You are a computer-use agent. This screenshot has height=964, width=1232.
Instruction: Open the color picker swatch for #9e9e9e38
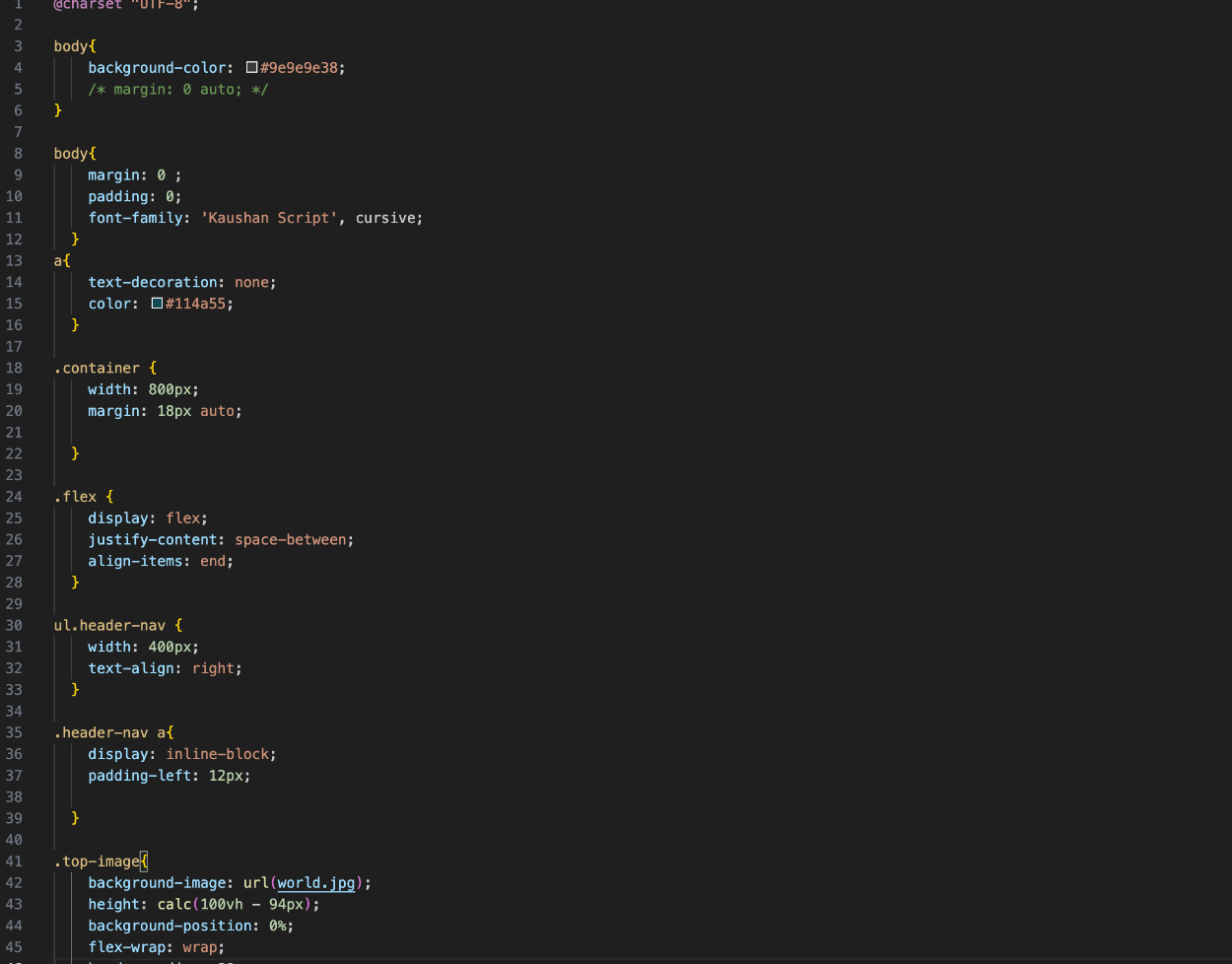click(x=252, y=68)
